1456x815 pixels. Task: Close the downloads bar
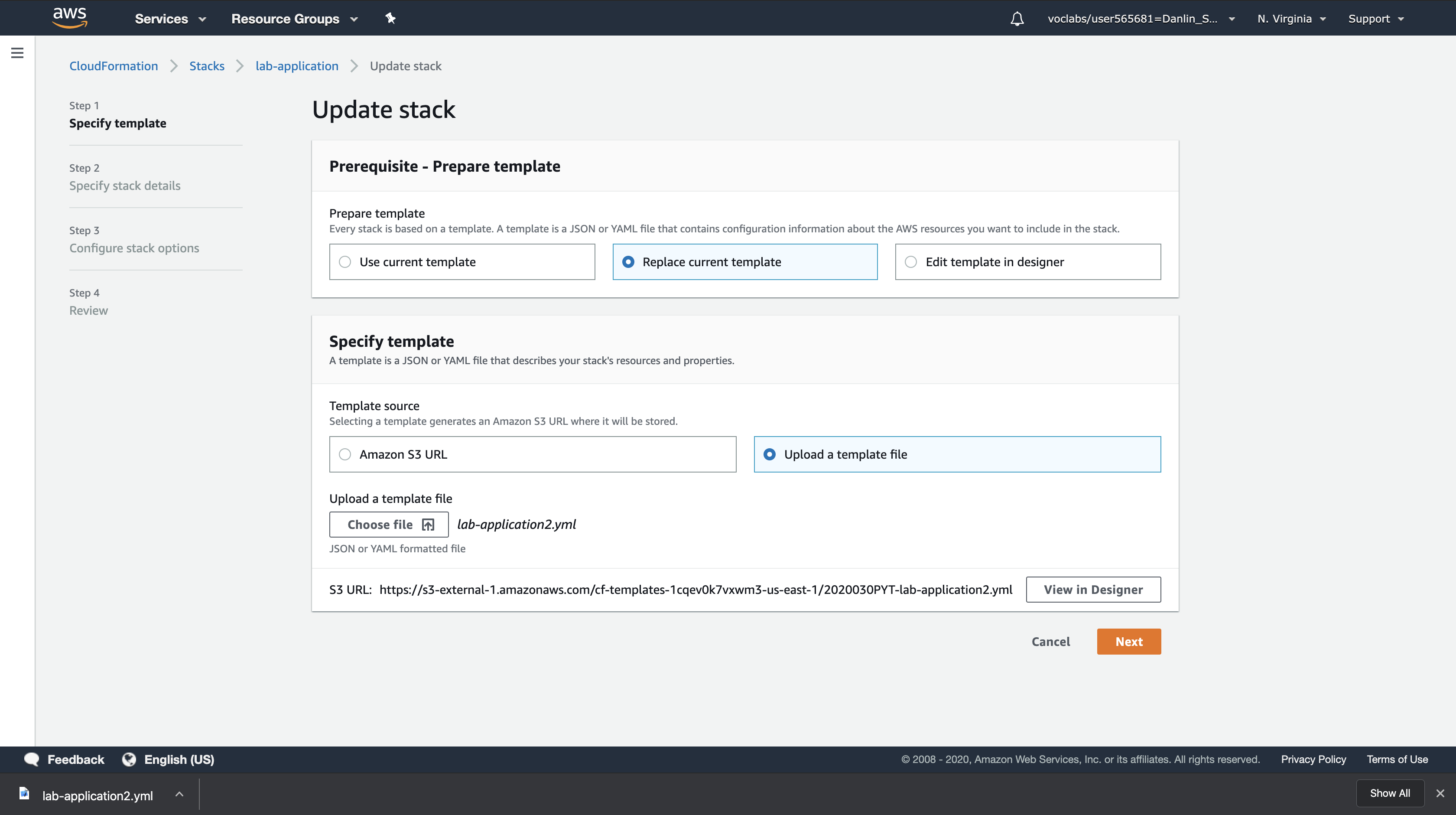1440,793
